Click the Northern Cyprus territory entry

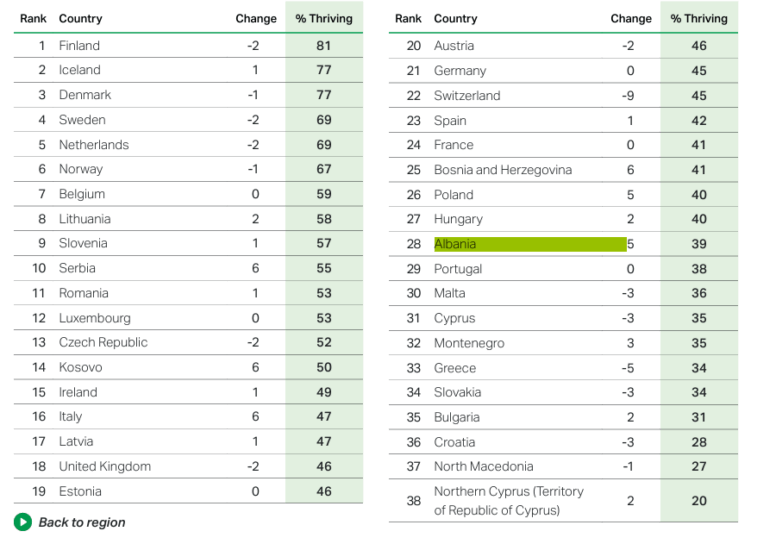(x=508, y=500)
